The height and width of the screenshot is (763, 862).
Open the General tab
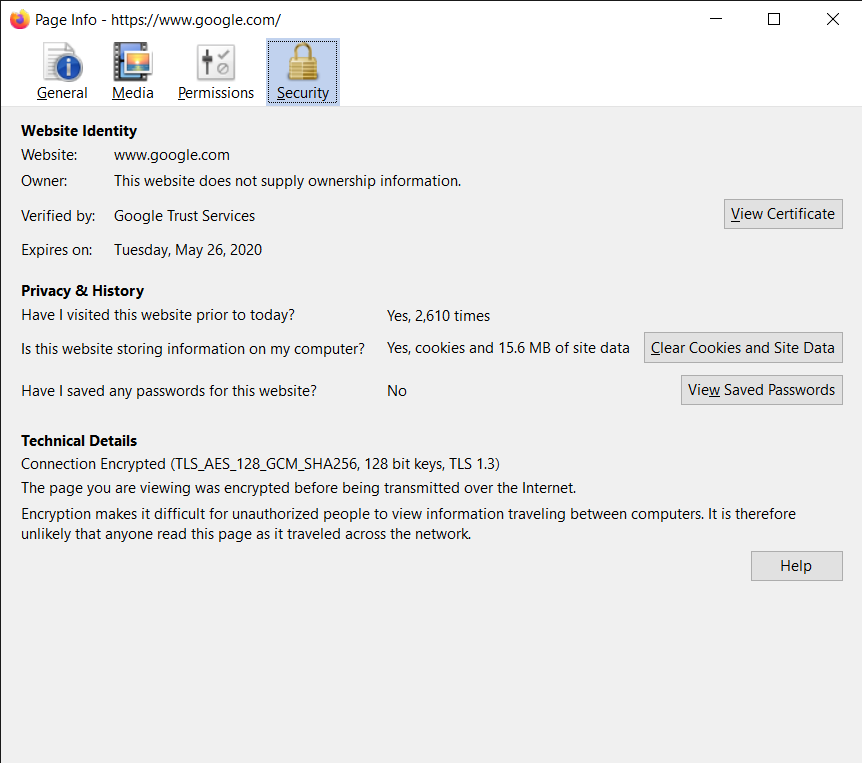(x=62, y=71)
